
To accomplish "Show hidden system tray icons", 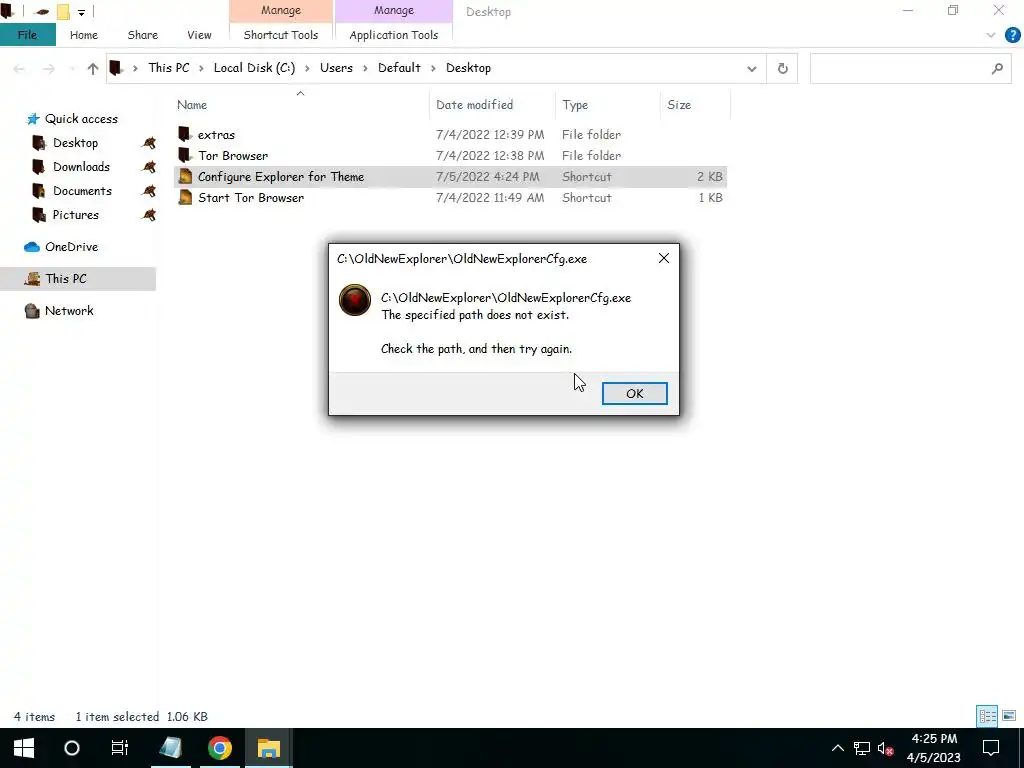I will click(837, 748).
